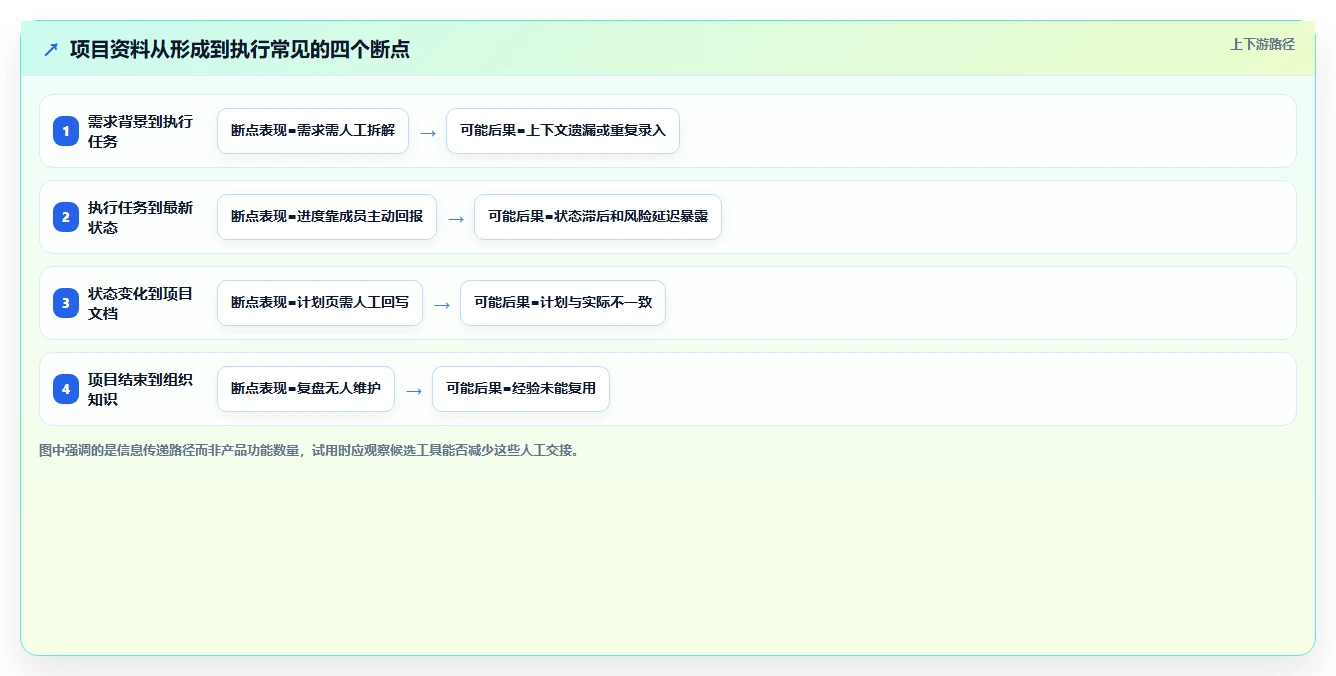Viewport: 1336px width, 676px height.
Task: Click the chip 可能后果=上下文遗漏或重复录入
Action: point(563,131)
